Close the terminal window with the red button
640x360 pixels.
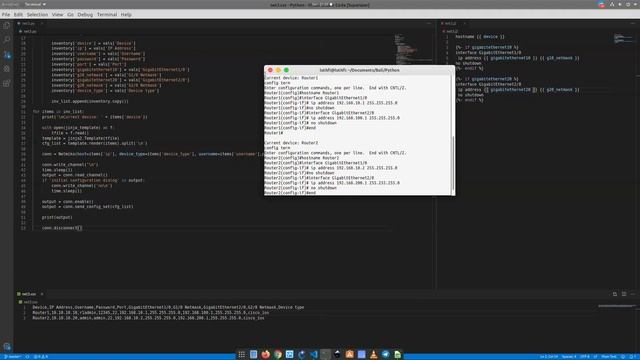tap(270, 70)
